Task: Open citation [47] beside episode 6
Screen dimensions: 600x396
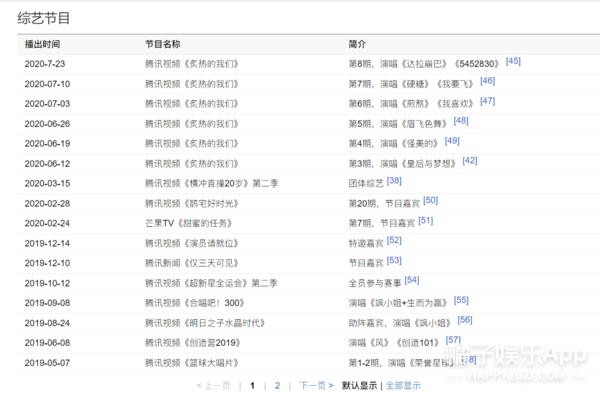Action: 488,101
